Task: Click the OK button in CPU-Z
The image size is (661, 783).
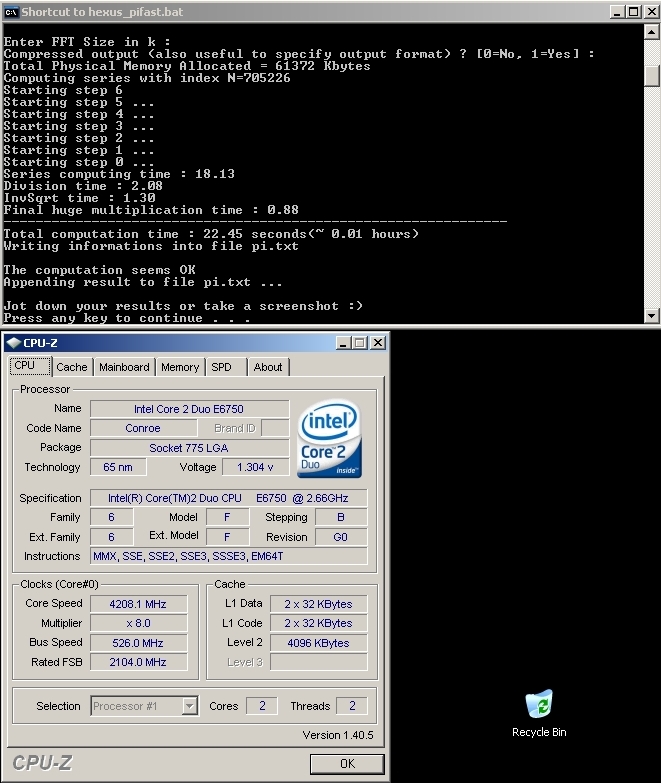Action: pos(347,764)
